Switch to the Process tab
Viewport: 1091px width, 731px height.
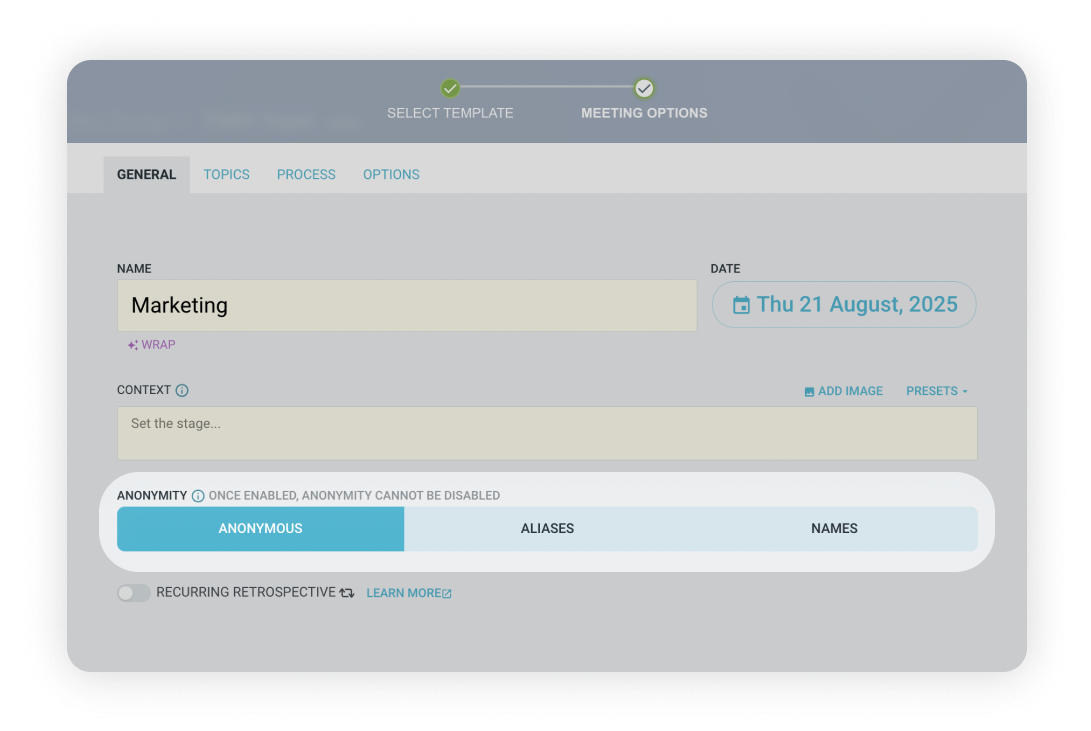tap(306, 174)
